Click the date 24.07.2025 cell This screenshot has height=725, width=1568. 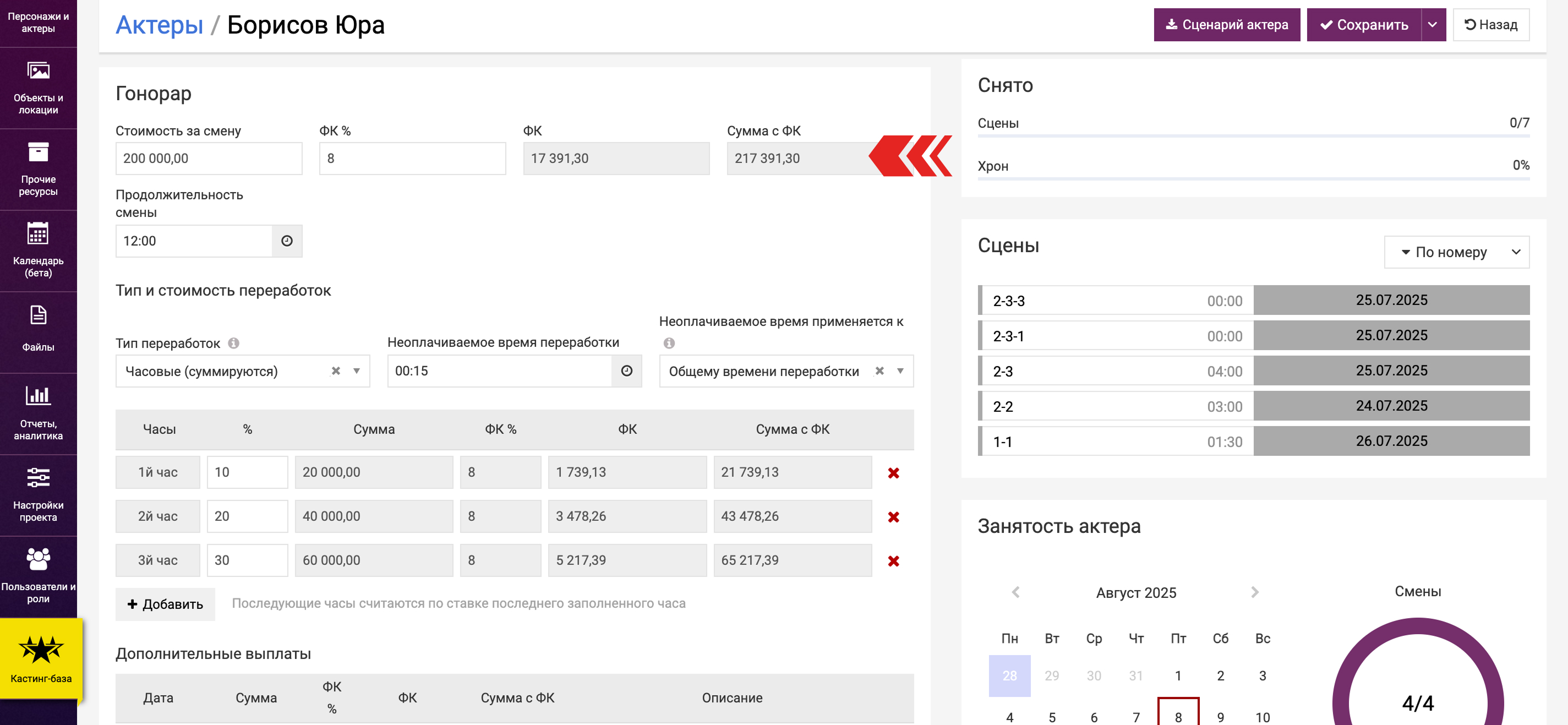[x=1391, y=406]
